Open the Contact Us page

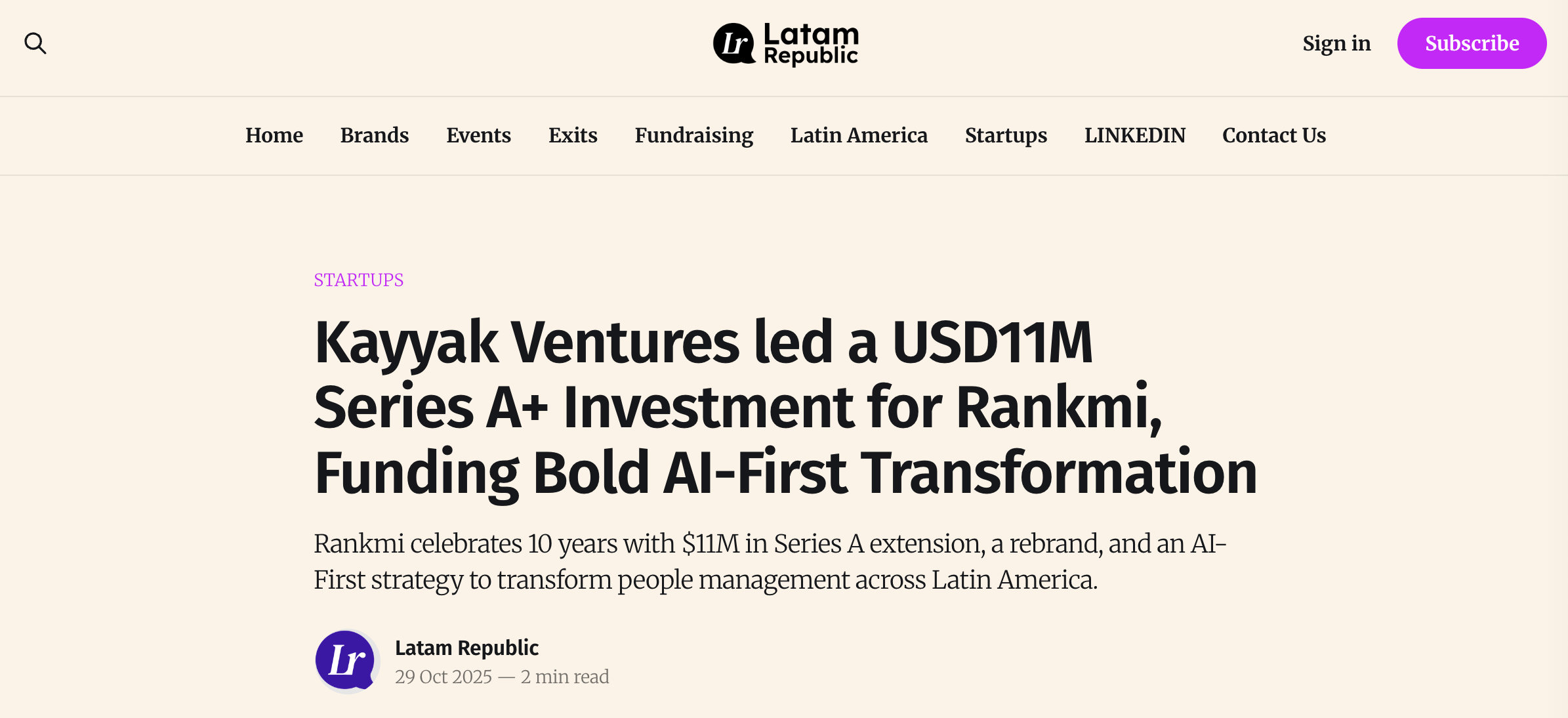click(x=1273, y=136)
